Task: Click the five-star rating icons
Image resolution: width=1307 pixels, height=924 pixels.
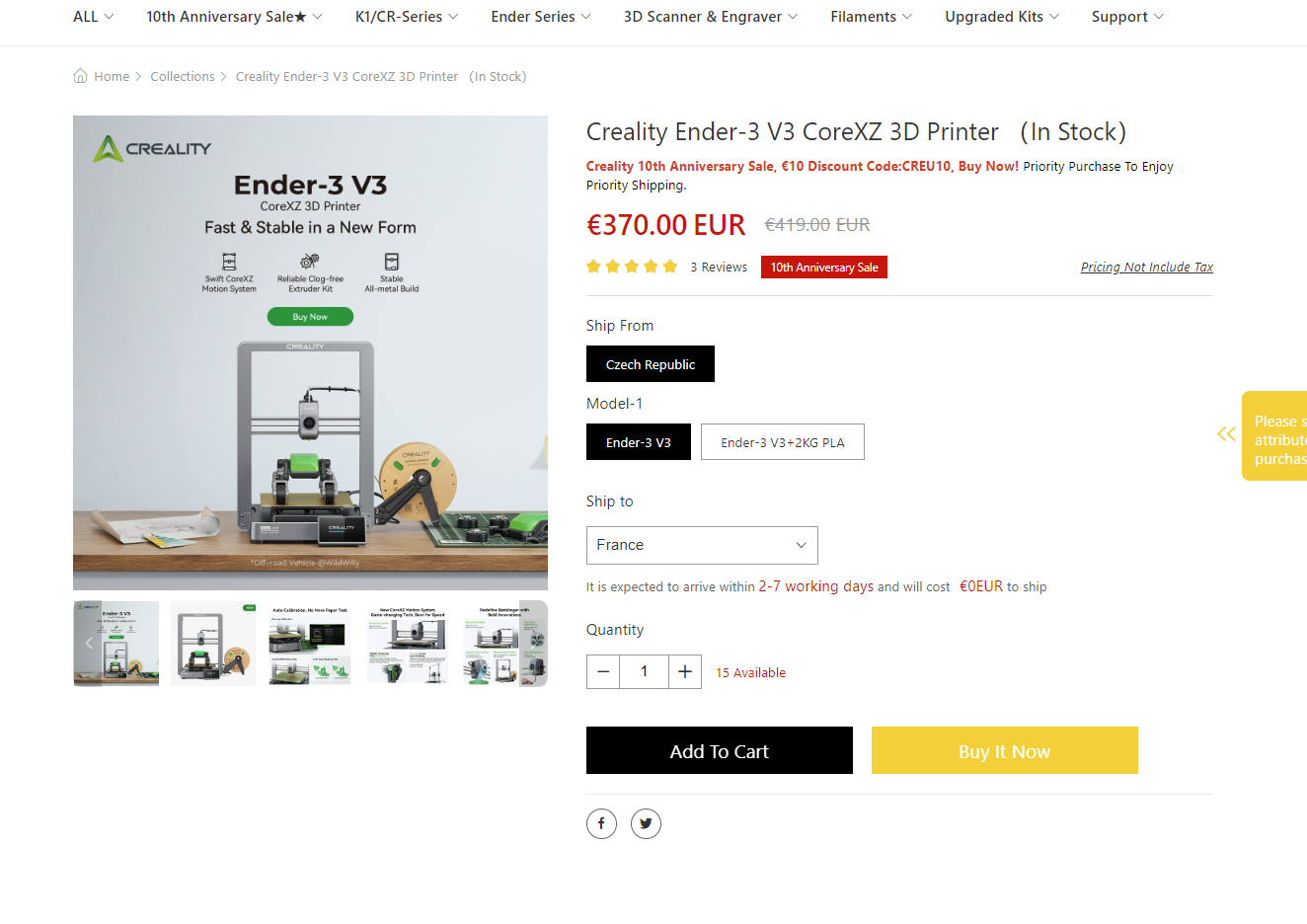Action: pos(632,267)
